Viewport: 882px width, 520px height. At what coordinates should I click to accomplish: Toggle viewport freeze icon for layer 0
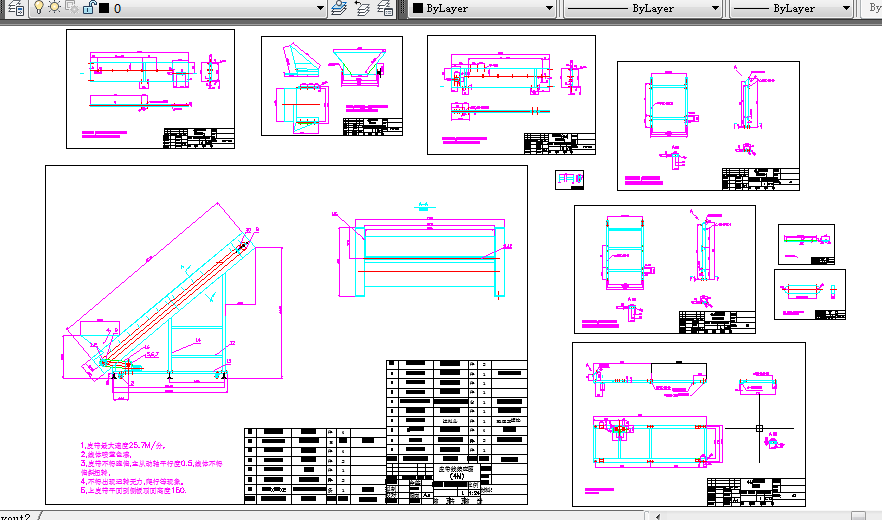[71, 7]
